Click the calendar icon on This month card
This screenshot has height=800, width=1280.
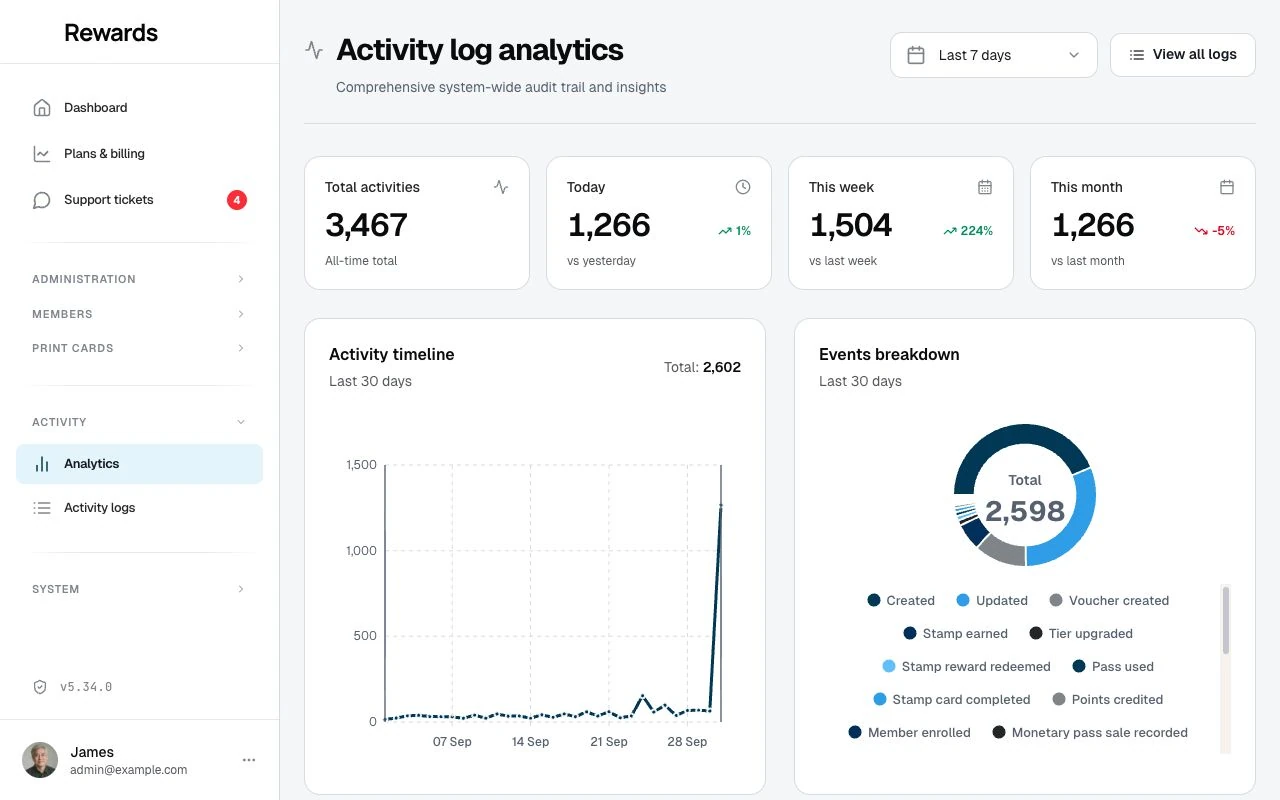point(1227,187)
